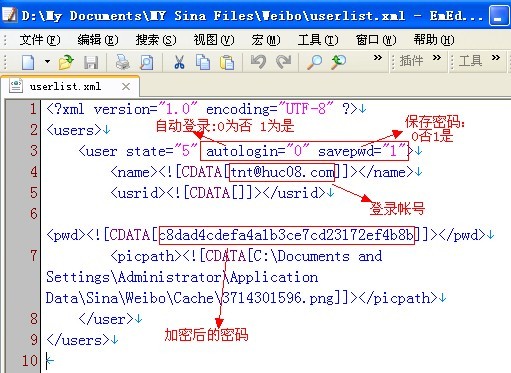The image size is (511, 373).
Task: Click the Print Preview icon
Action: pos(147,62)
